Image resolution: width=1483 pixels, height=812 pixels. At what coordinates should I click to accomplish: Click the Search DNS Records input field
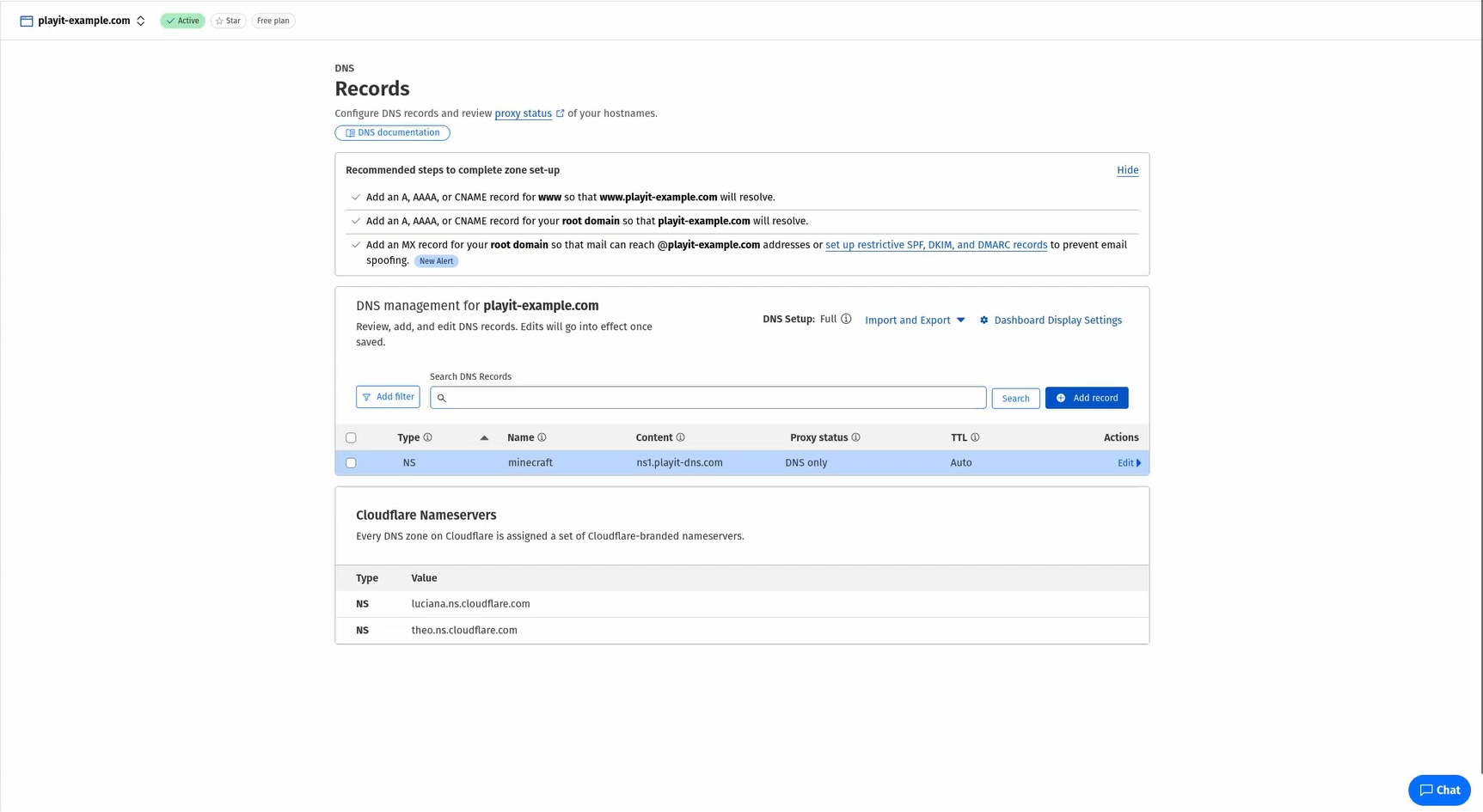click(x=708, y=397)
